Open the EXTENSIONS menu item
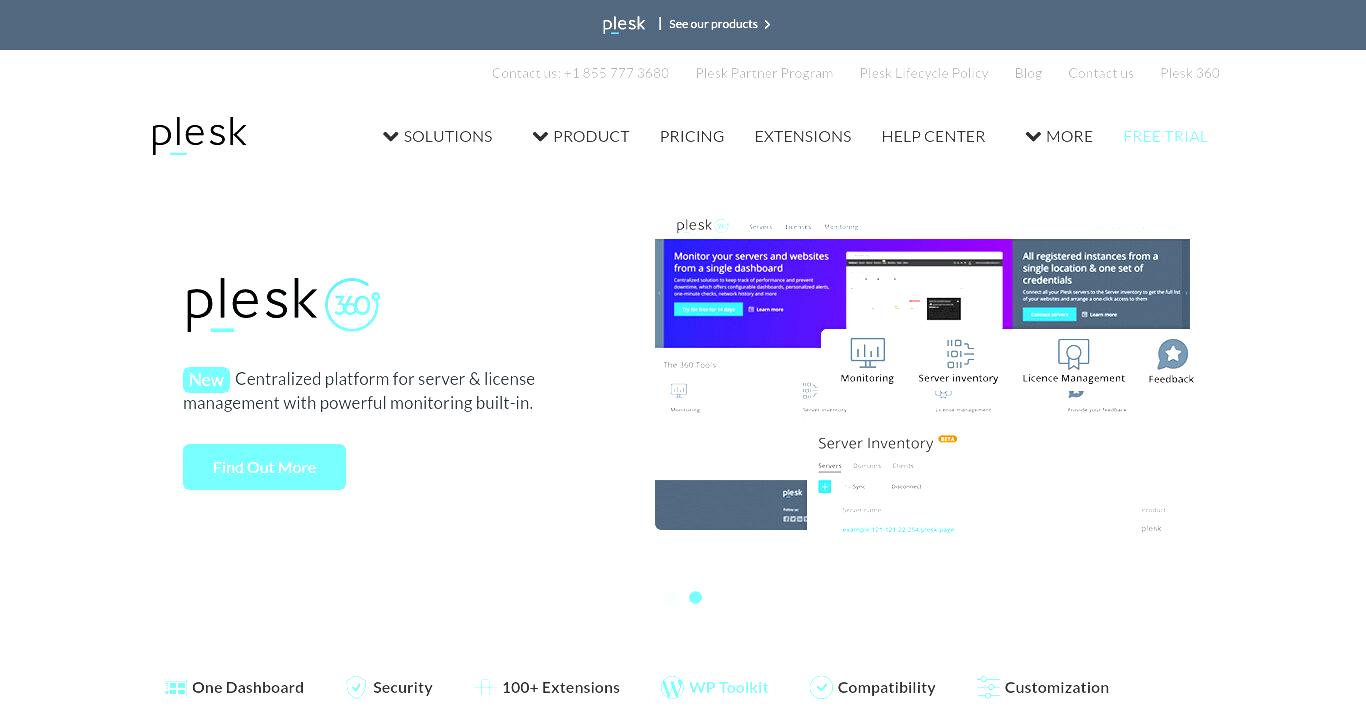This screenshot has width=1366, height=724. [x=803, y=136]
